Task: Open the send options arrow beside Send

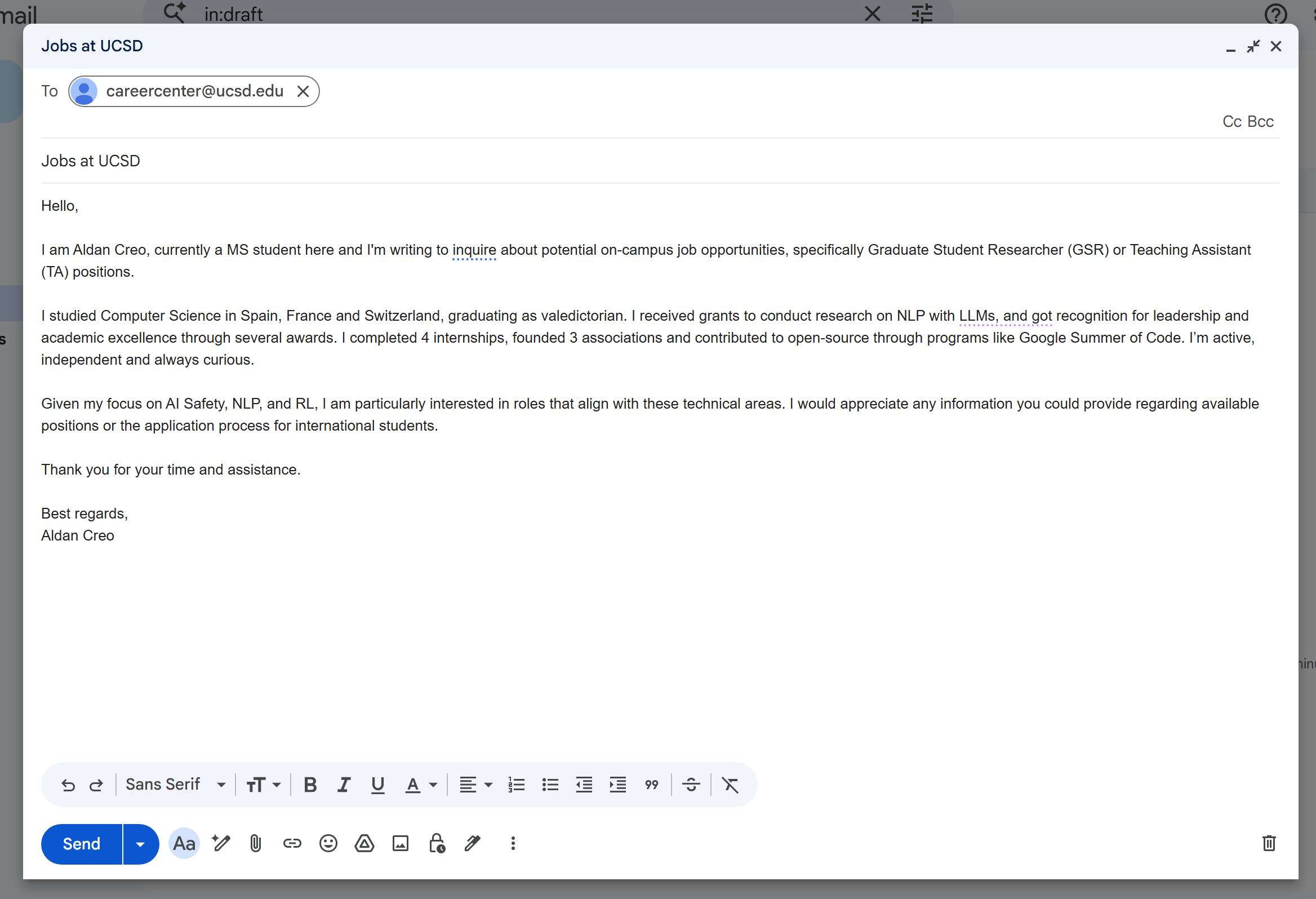Action: [140, 844]
